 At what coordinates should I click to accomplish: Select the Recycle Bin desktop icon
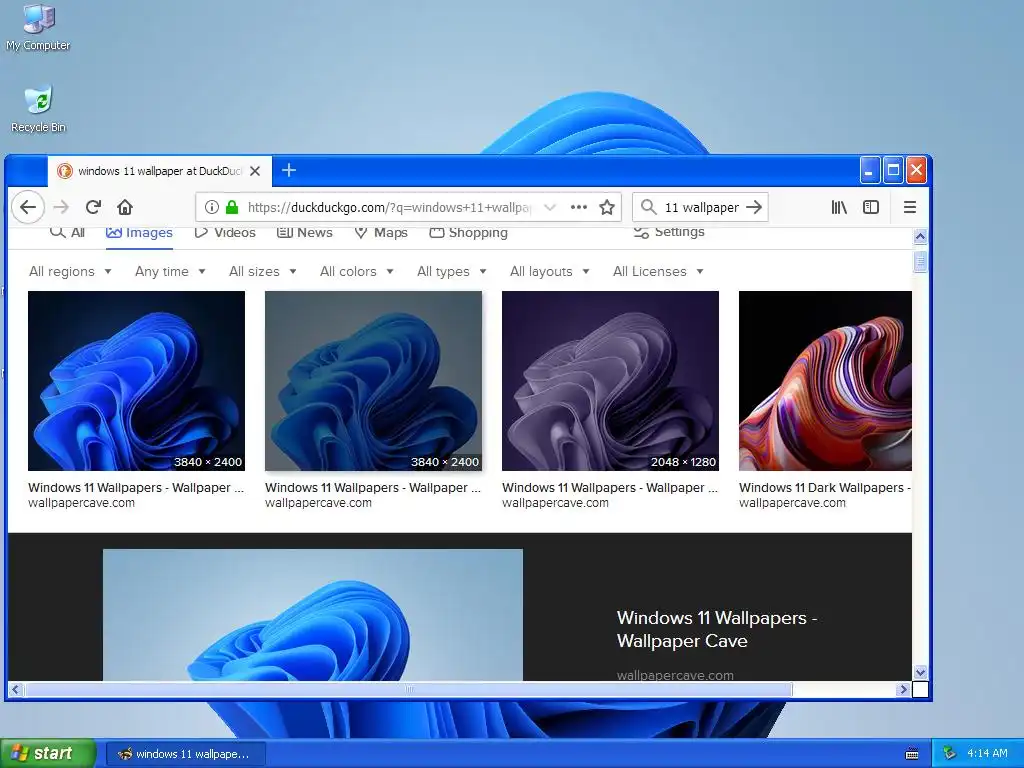(39, 110)
